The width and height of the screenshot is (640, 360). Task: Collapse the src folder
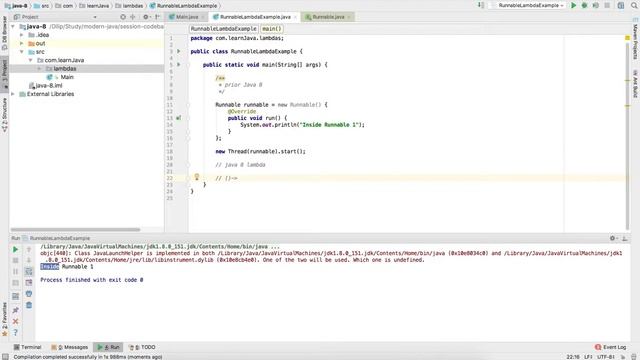click(x=22, y=52)
